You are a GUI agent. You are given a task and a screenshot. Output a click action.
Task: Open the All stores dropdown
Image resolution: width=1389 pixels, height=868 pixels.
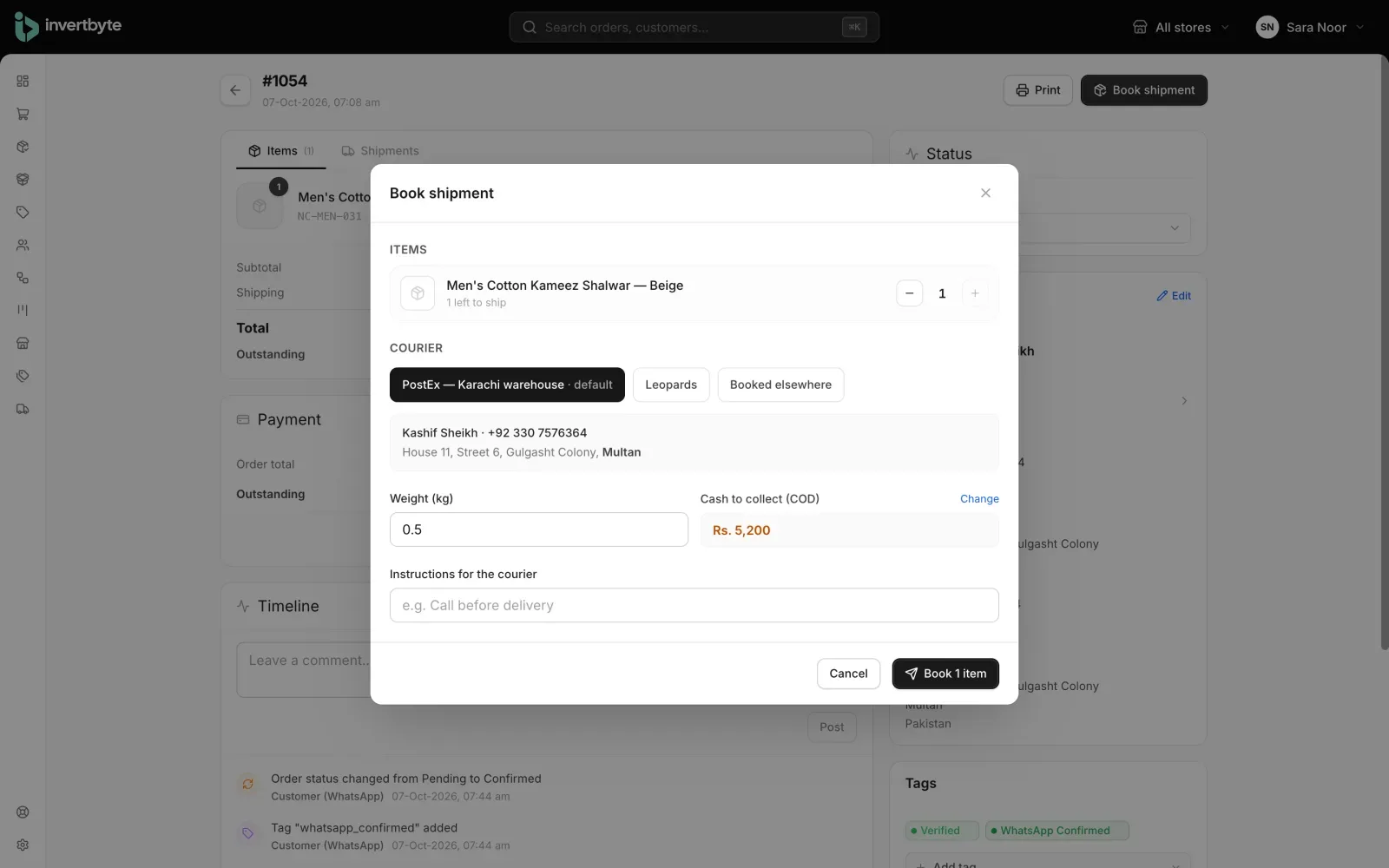[1181, 27]
